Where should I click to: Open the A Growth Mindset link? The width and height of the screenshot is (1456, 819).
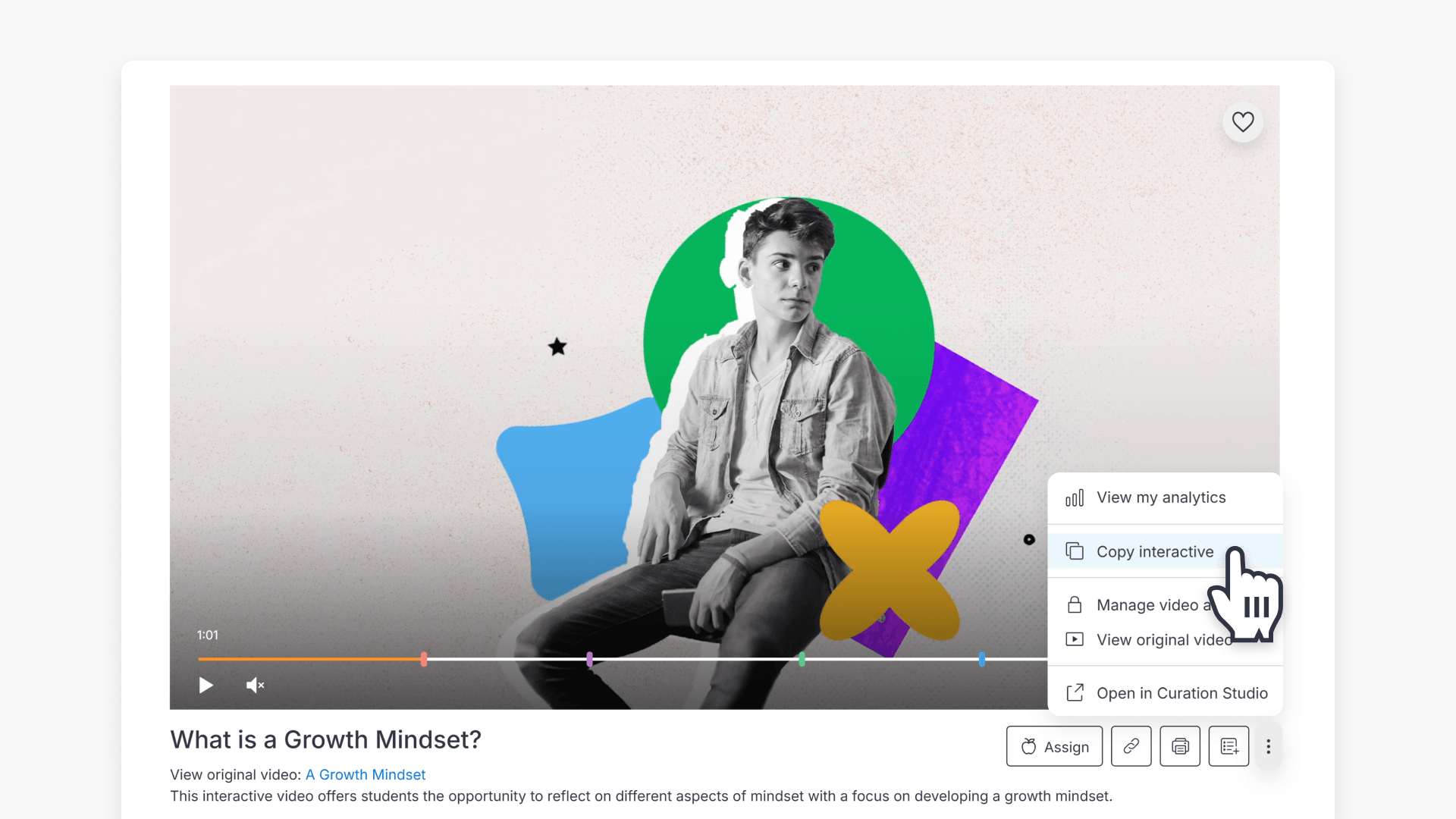point(366,774)
